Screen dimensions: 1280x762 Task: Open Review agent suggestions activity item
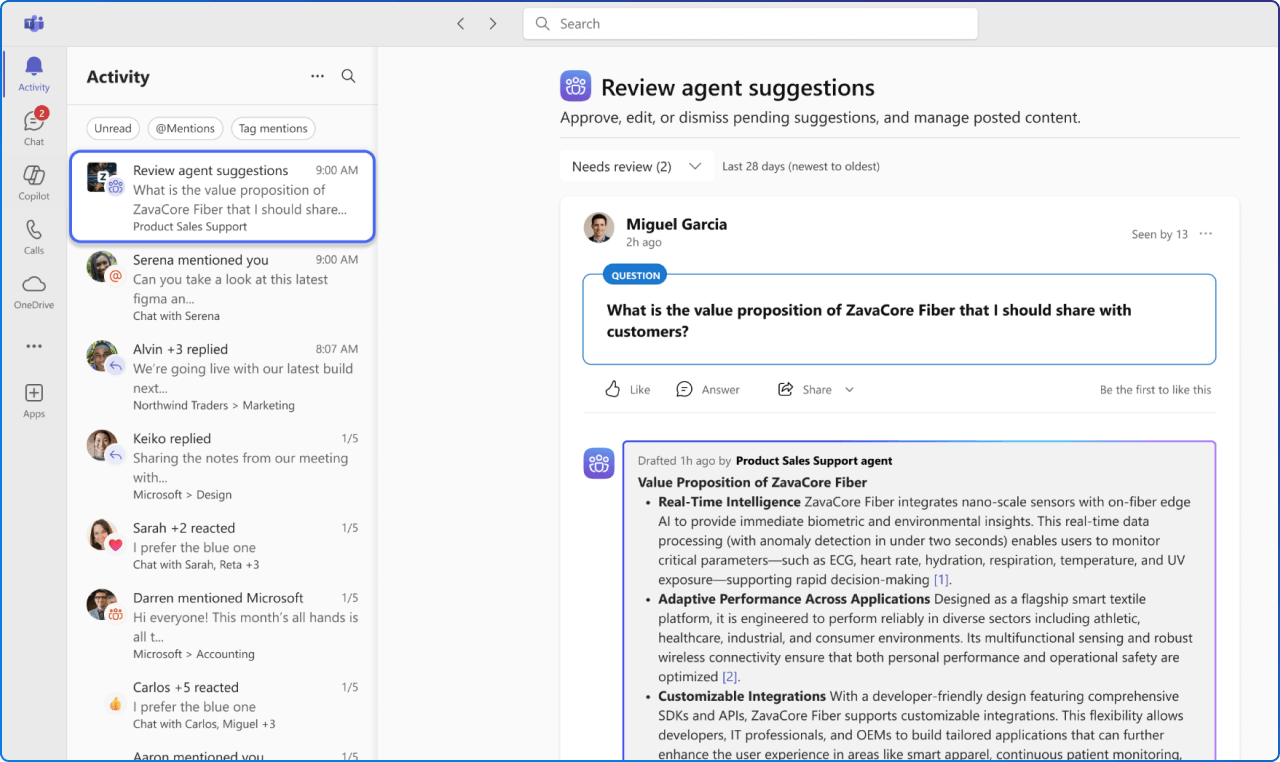[222, 197]
